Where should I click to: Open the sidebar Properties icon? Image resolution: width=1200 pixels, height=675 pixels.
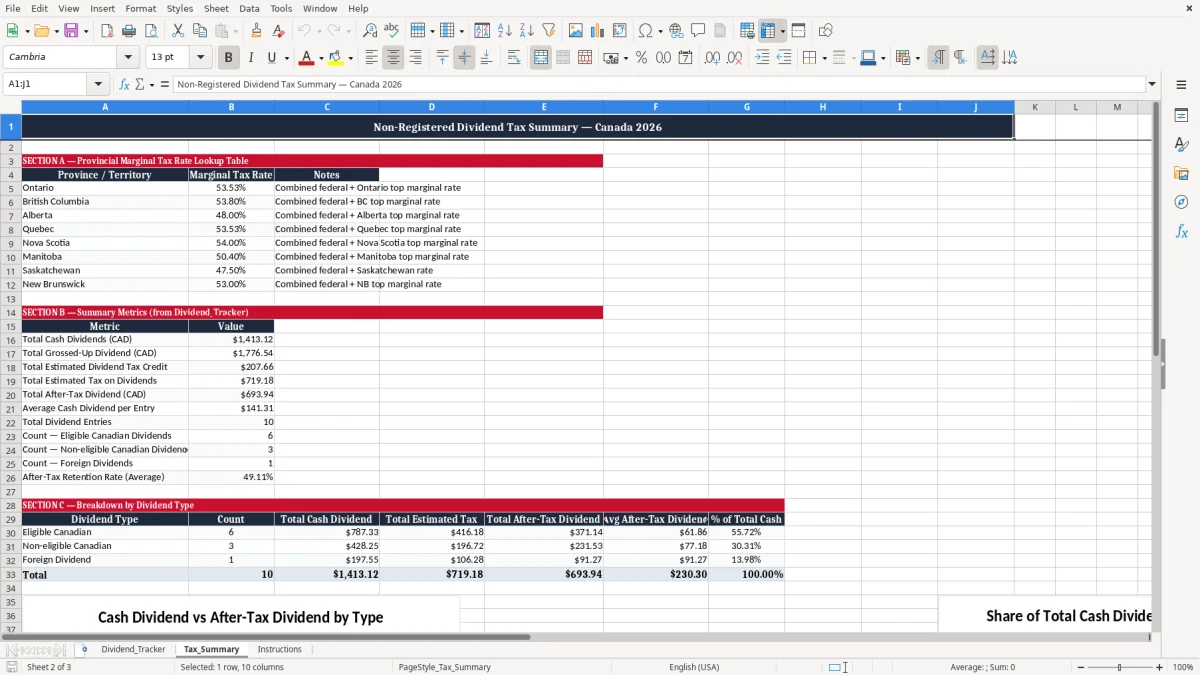[x=1181, y=115]
